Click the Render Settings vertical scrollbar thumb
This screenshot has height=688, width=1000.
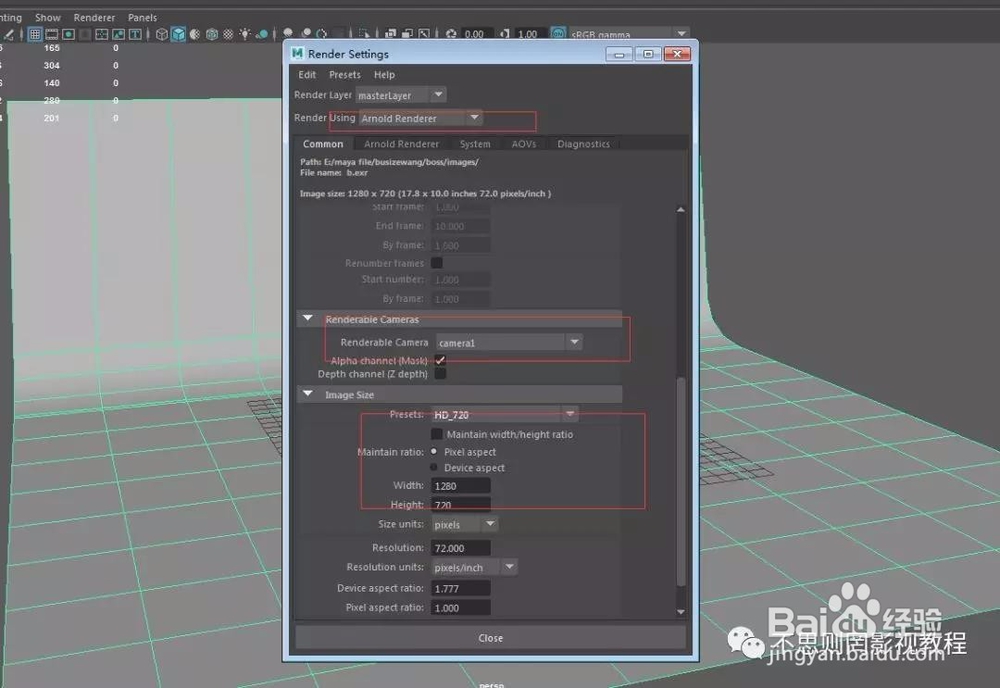680,481
